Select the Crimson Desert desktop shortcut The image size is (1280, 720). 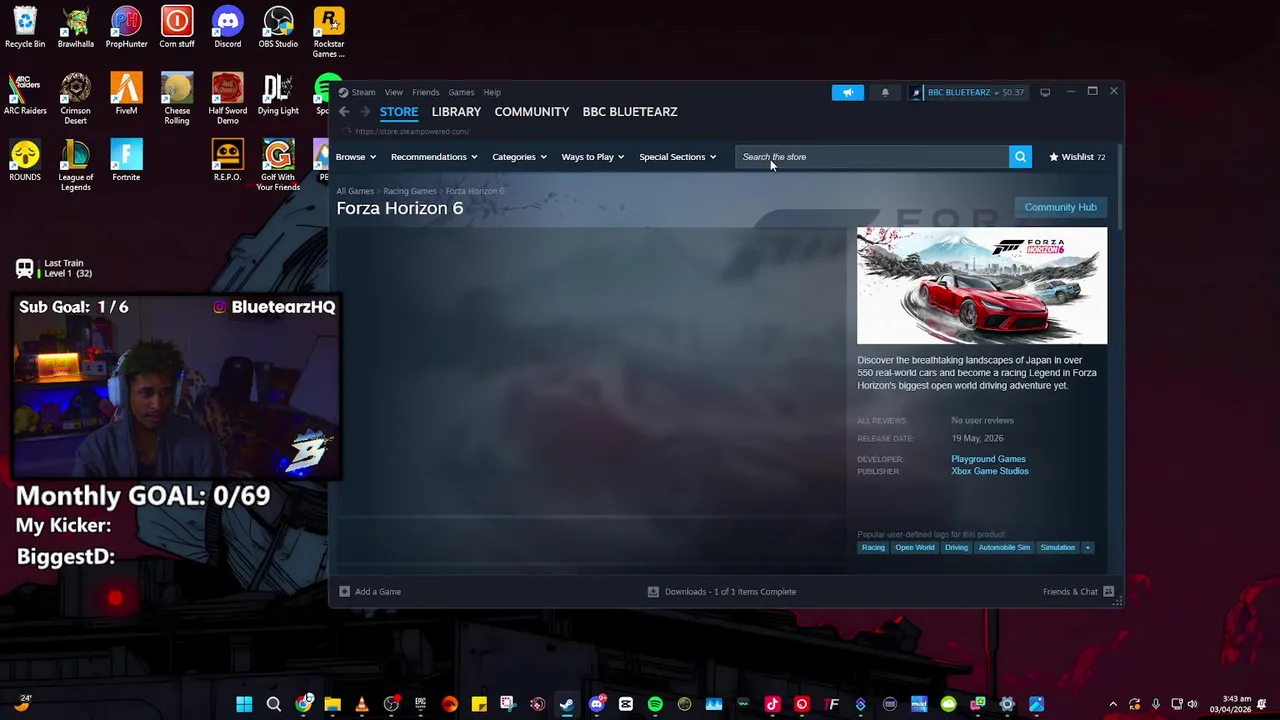pos(75,99)
